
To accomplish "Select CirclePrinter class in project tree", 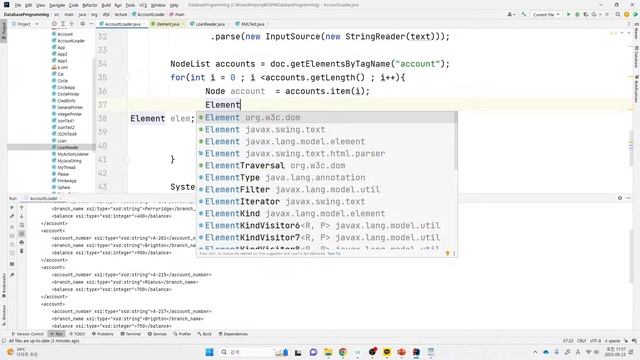I will 66,94.
